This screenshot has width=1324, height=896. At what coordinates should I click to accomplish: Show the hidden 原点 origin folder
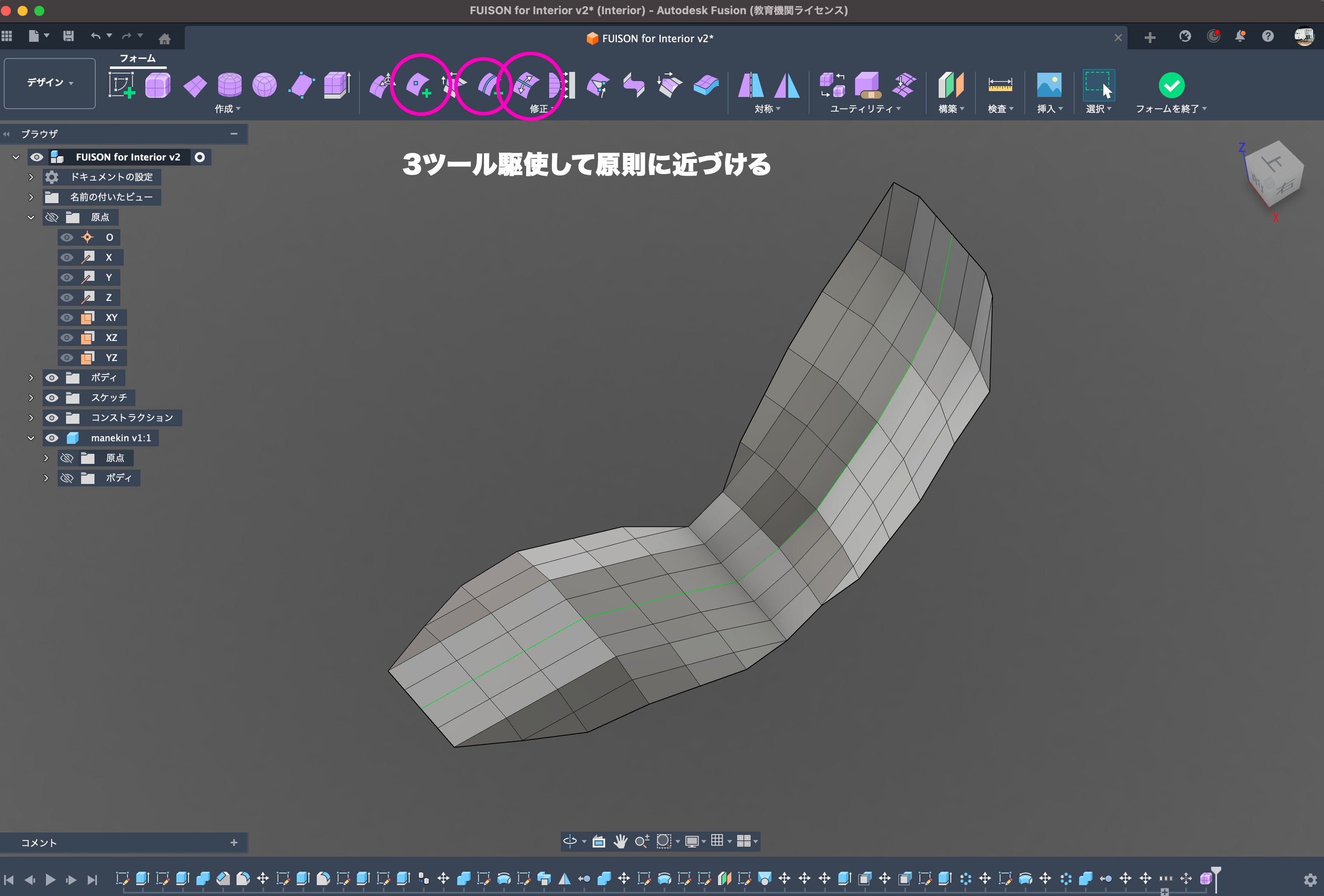pyautogui.click(x=52, y=218)
